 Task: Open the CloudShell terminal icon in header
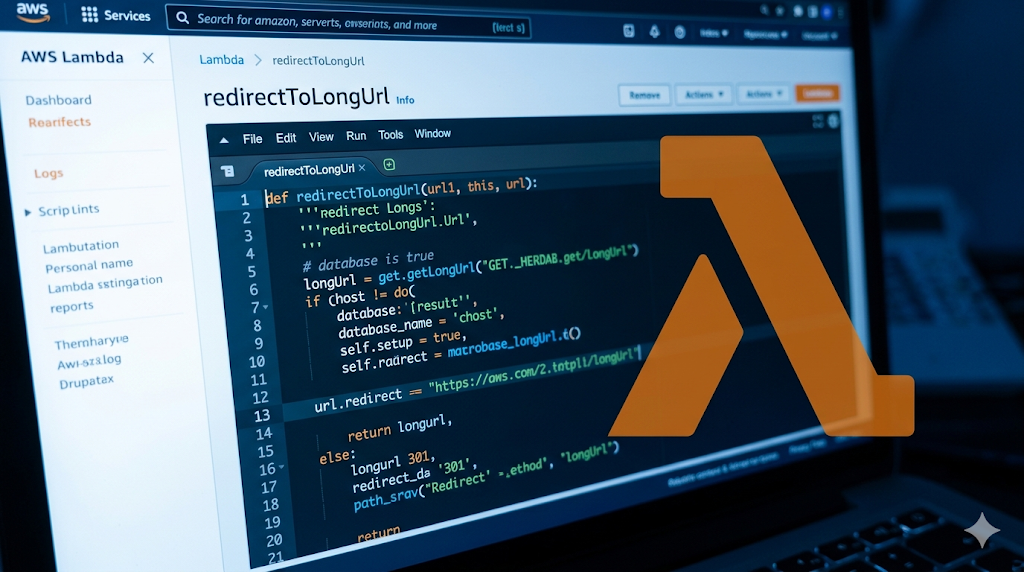point(628,31)
